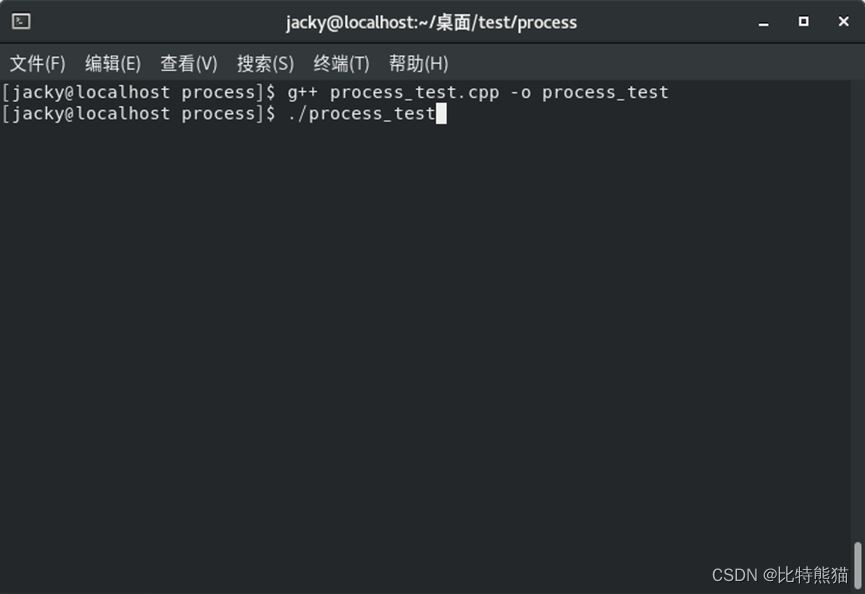
Task: Minimize the terminal window
Action: (763, 21)
